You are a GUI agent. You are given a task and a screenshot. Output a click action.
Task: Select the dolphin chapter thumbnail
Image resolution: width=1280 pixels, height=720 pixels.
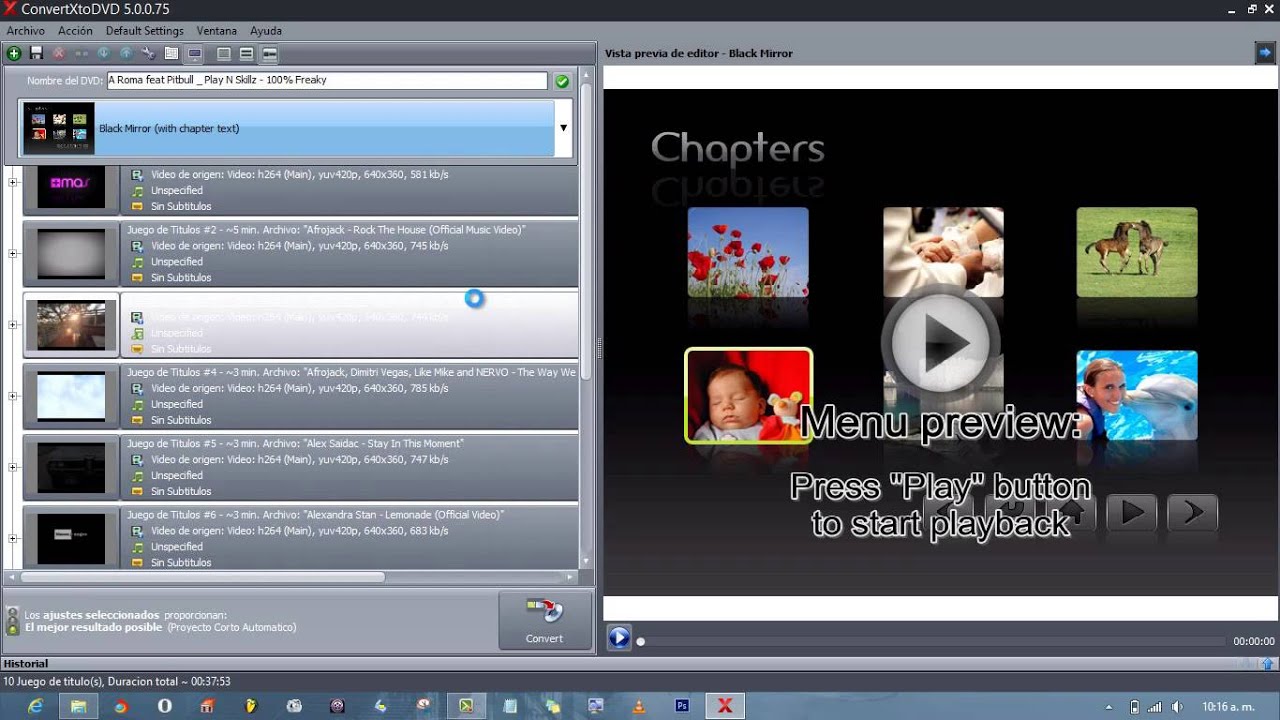1137,395
